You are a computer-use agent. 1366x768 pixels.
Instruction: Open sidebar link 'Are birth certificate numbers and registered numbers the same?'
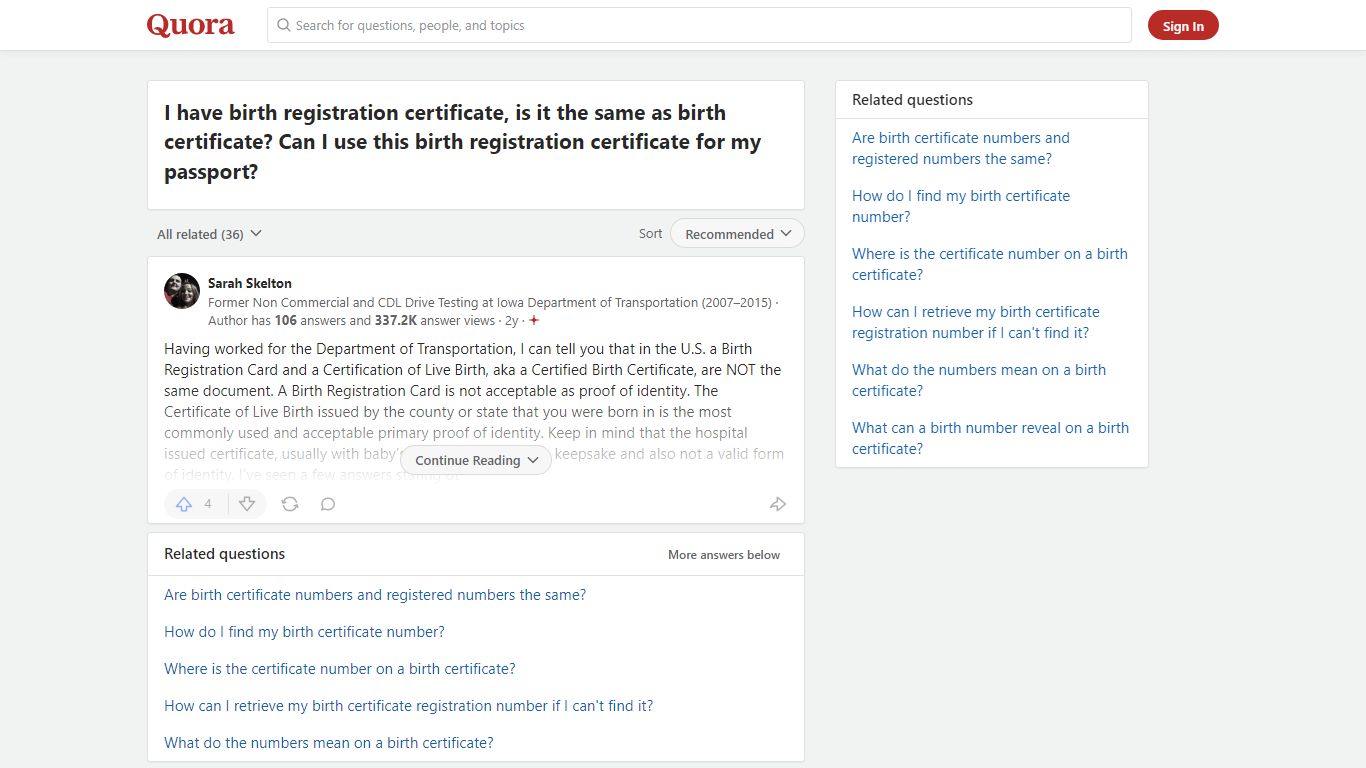click(x=961, y=148)
